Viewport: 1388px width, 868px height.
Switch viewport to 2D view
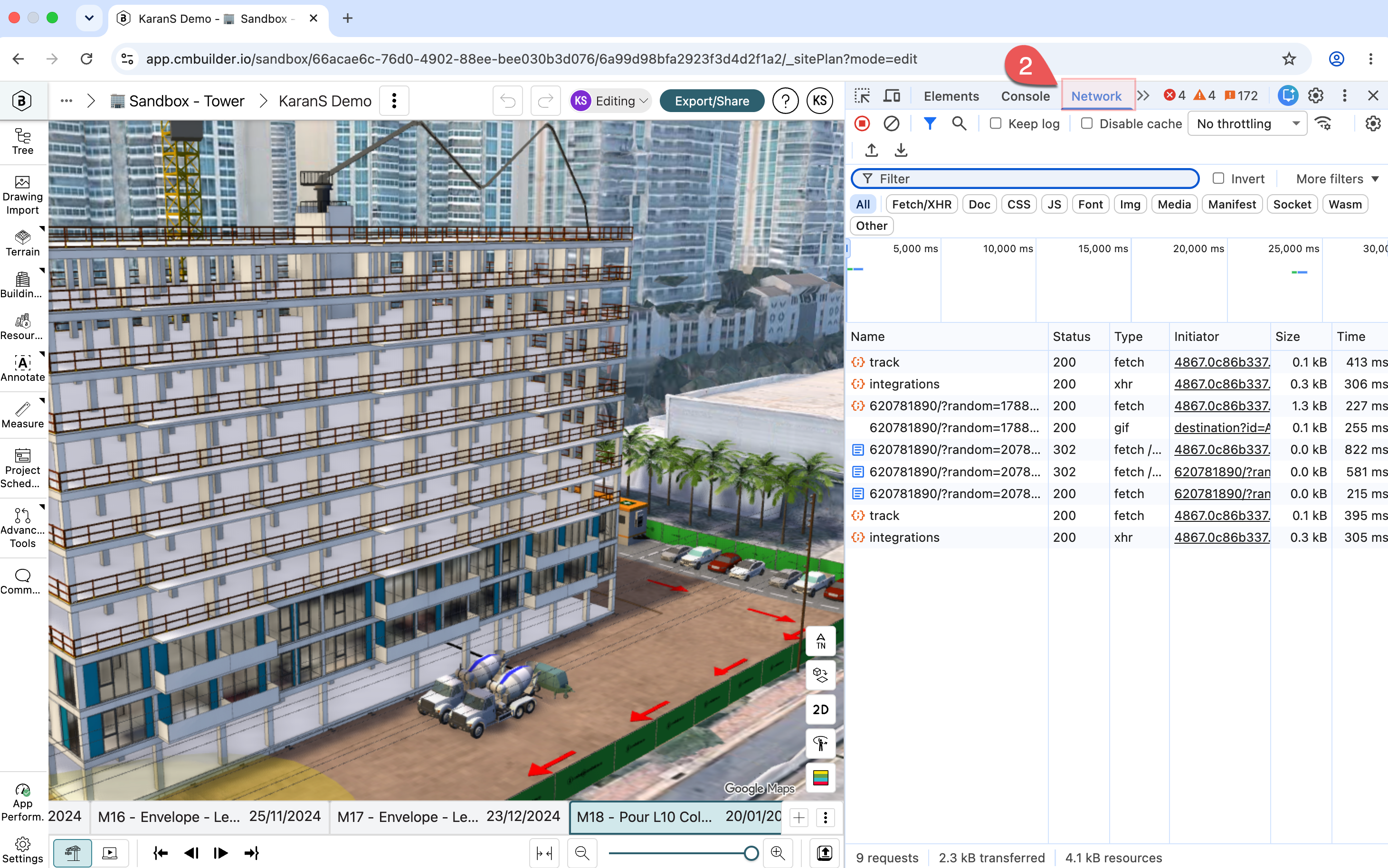click(x=821, y=709)
